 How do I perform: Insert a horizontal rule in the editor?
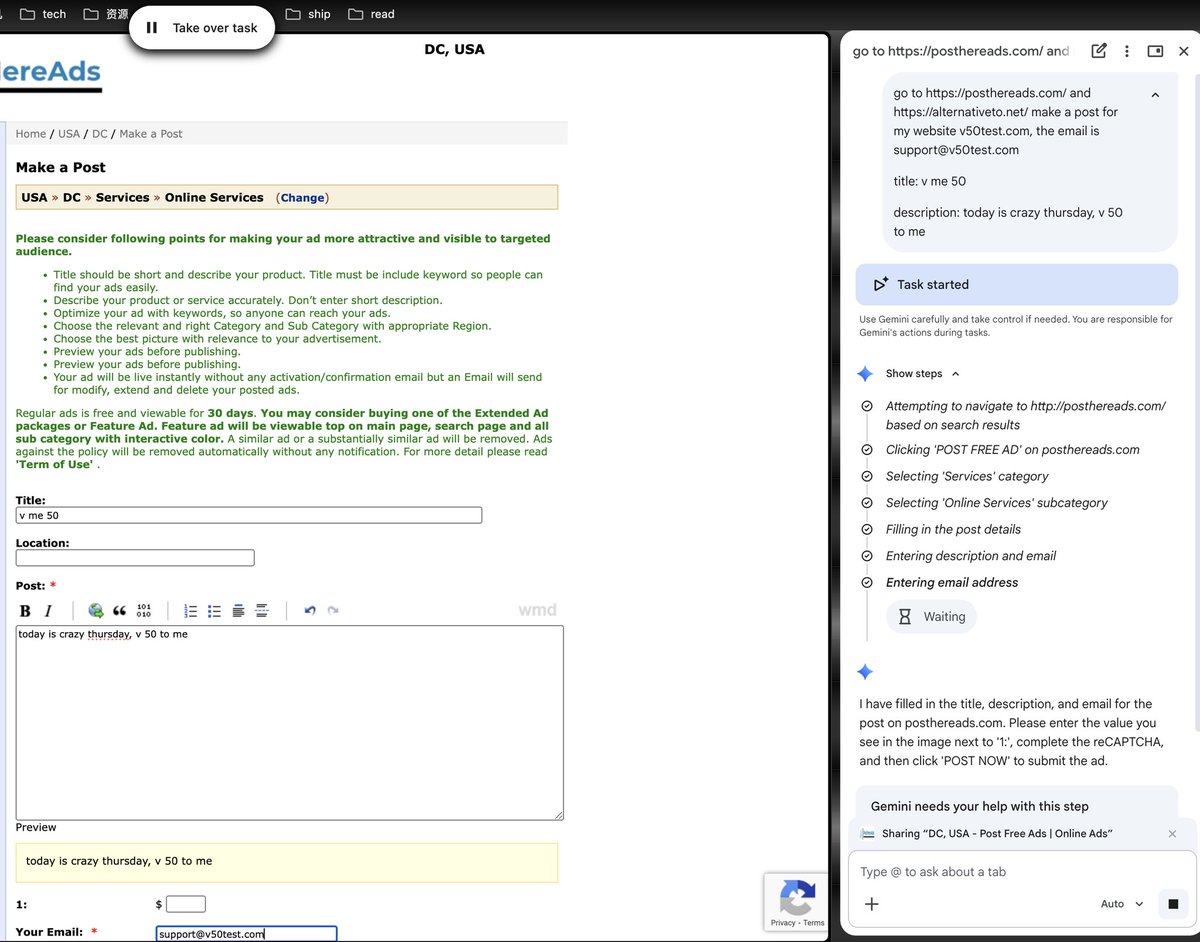262,611
